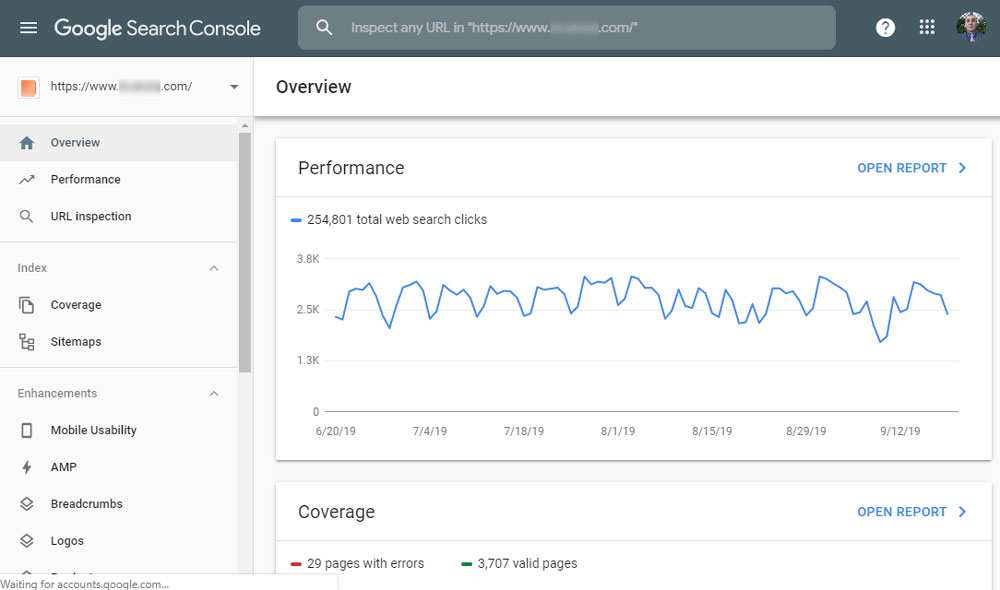
Task: Click the 8/1/19 chart axis label
Action: pyautogui.click(x=617, y=431)
